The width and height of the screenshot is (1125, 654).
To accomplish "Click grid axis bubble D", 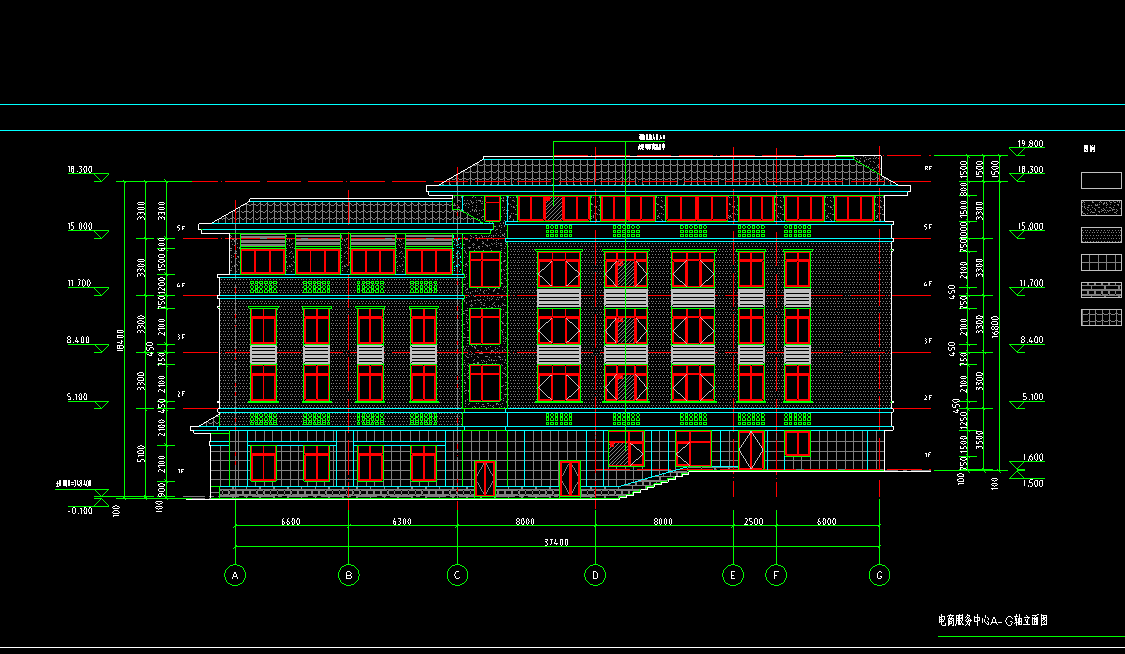I will (x=595, y=575).
